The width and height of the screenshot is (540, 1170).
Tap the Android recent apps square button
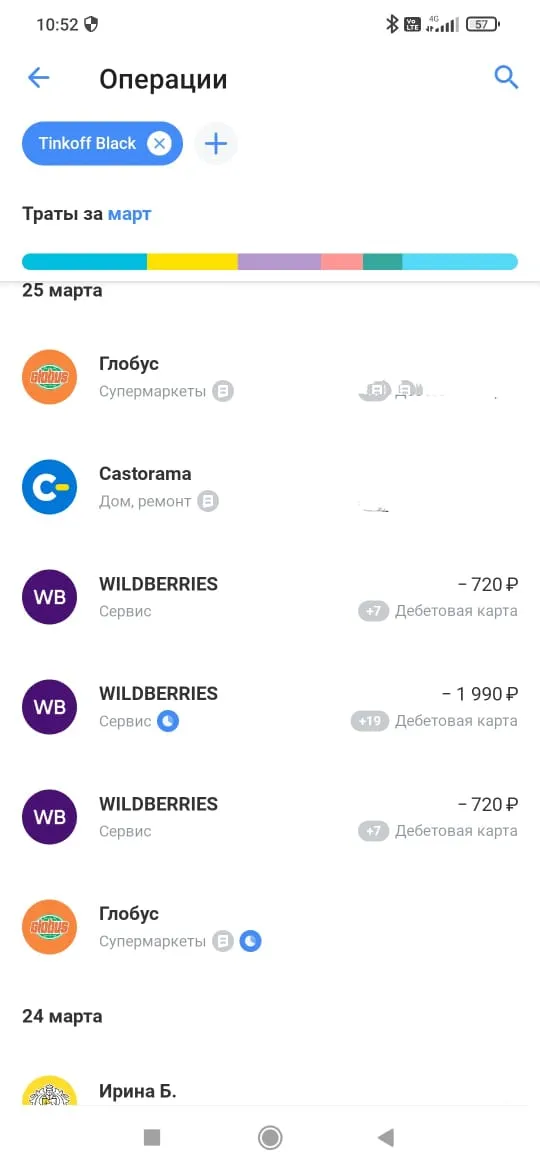152,1137
